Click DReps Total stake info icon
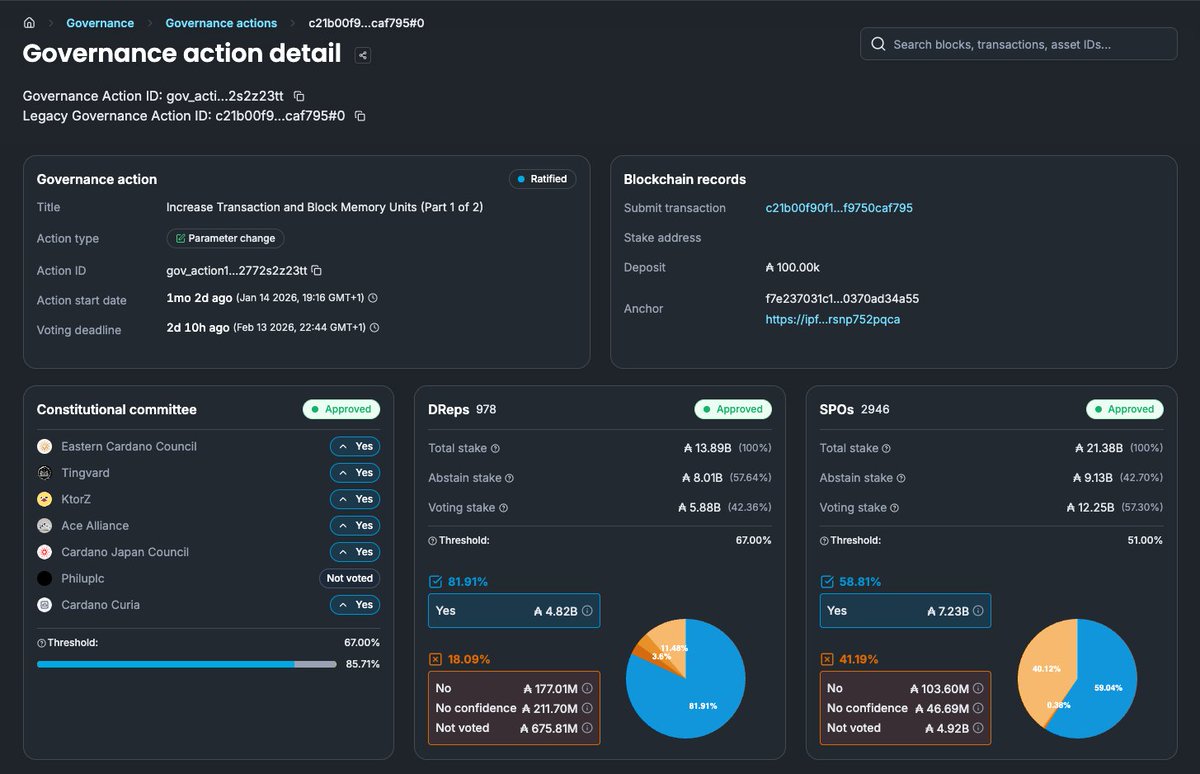This screenshot has height=774, width=1200. click(495, 449)
